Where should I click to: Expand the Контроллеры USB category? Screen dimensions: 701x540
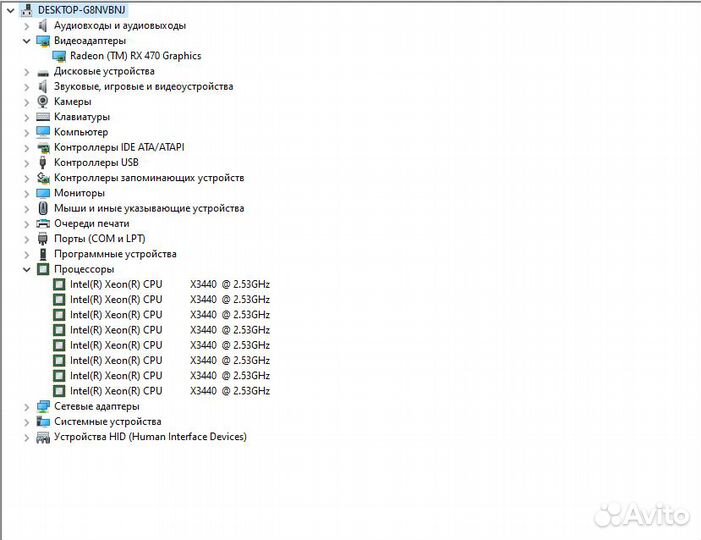click(26, 163)
